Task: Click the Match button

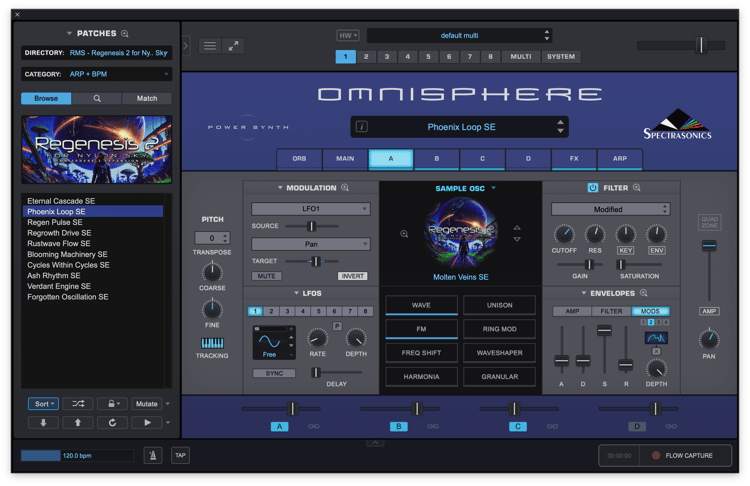Action: point(147,98)
